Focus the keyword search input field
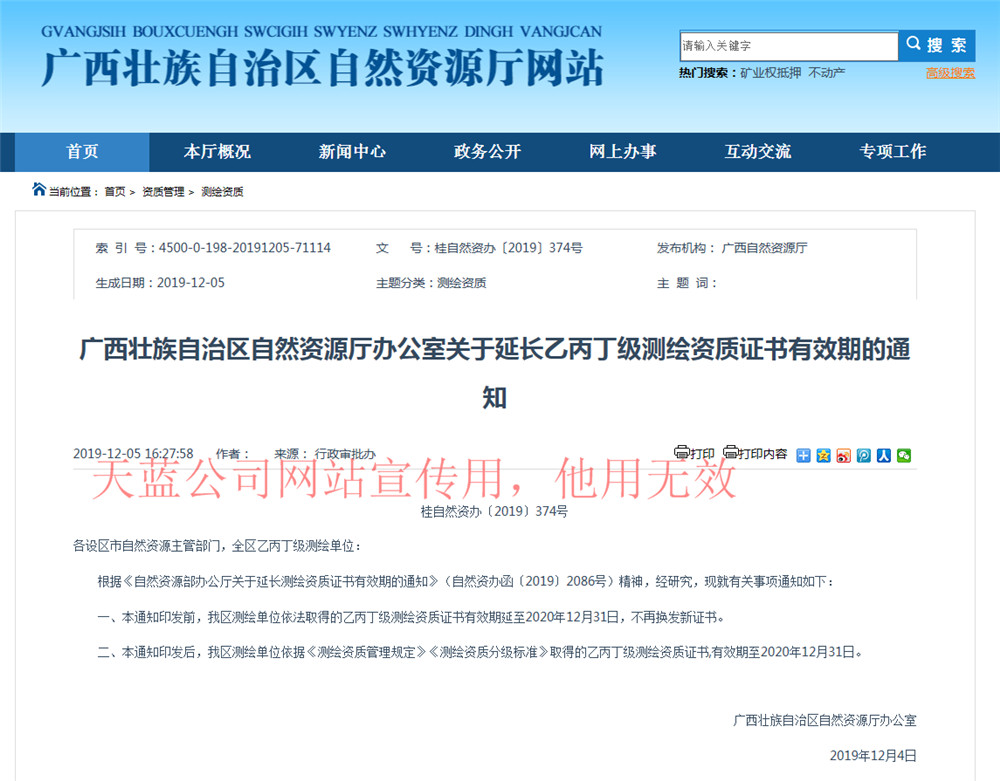 (788, 46)
